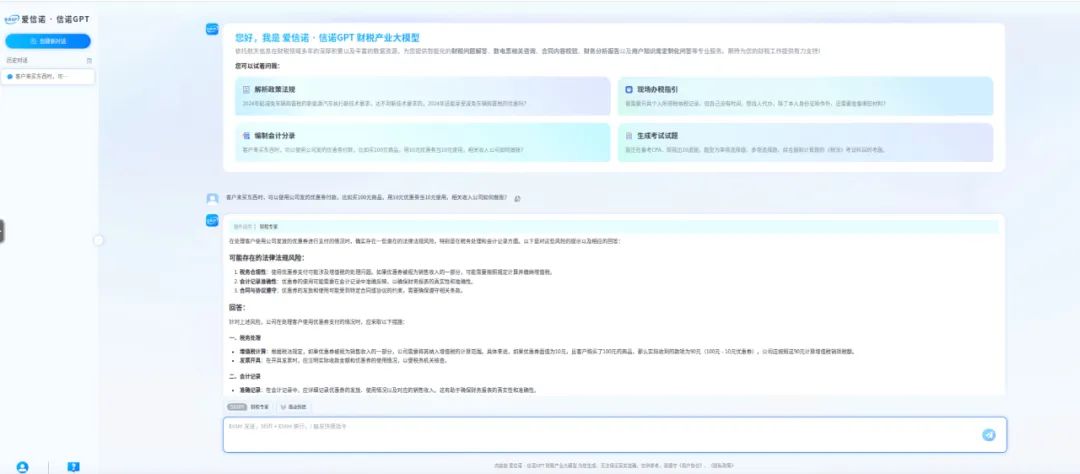Click the bot avatar beside the greeting card
The width and height of the screenshot is (1080, 474).
[212, 29]
